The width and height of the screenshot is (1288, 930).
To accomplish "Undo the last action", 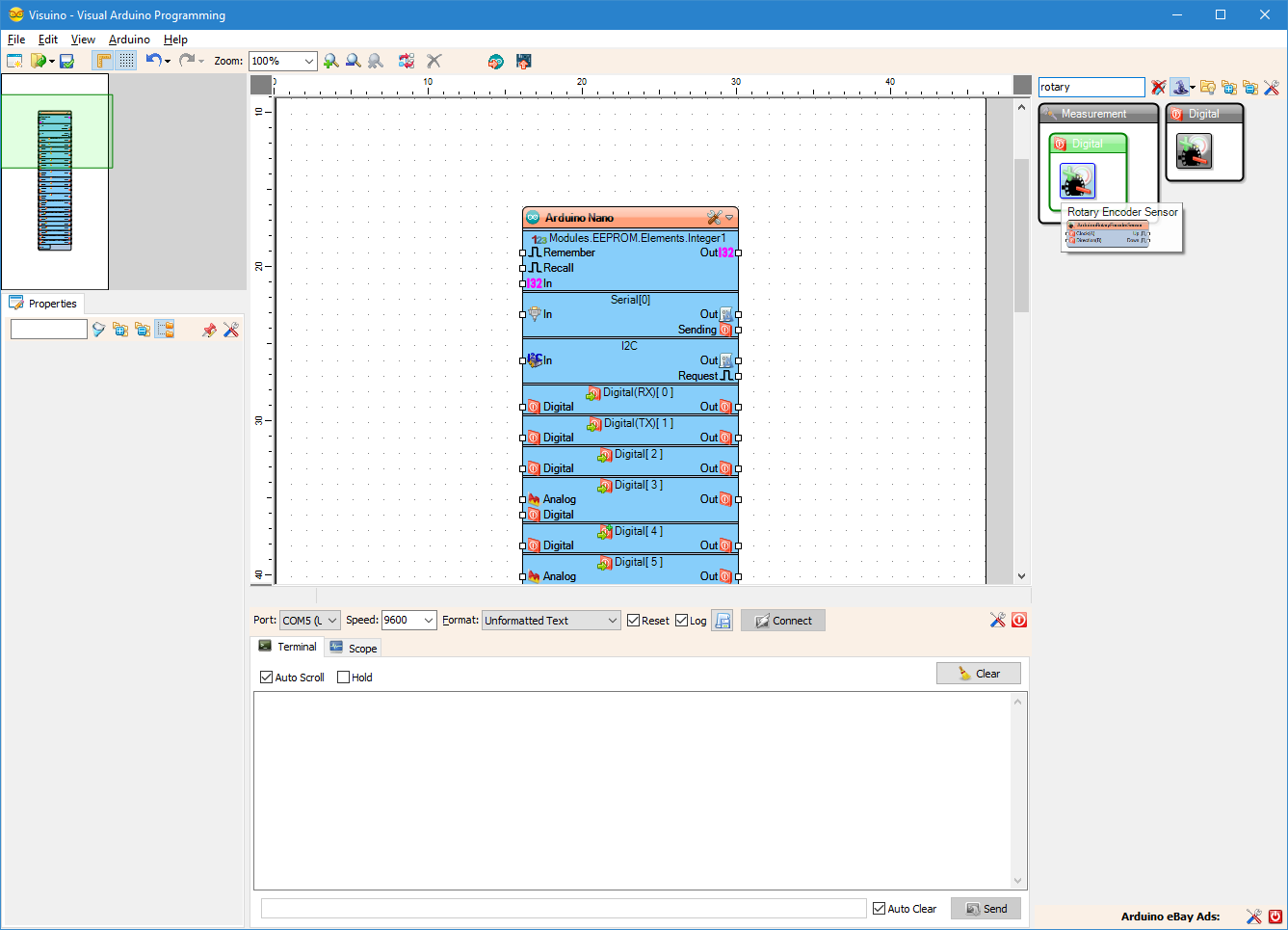I will click(x=153, y=61).
